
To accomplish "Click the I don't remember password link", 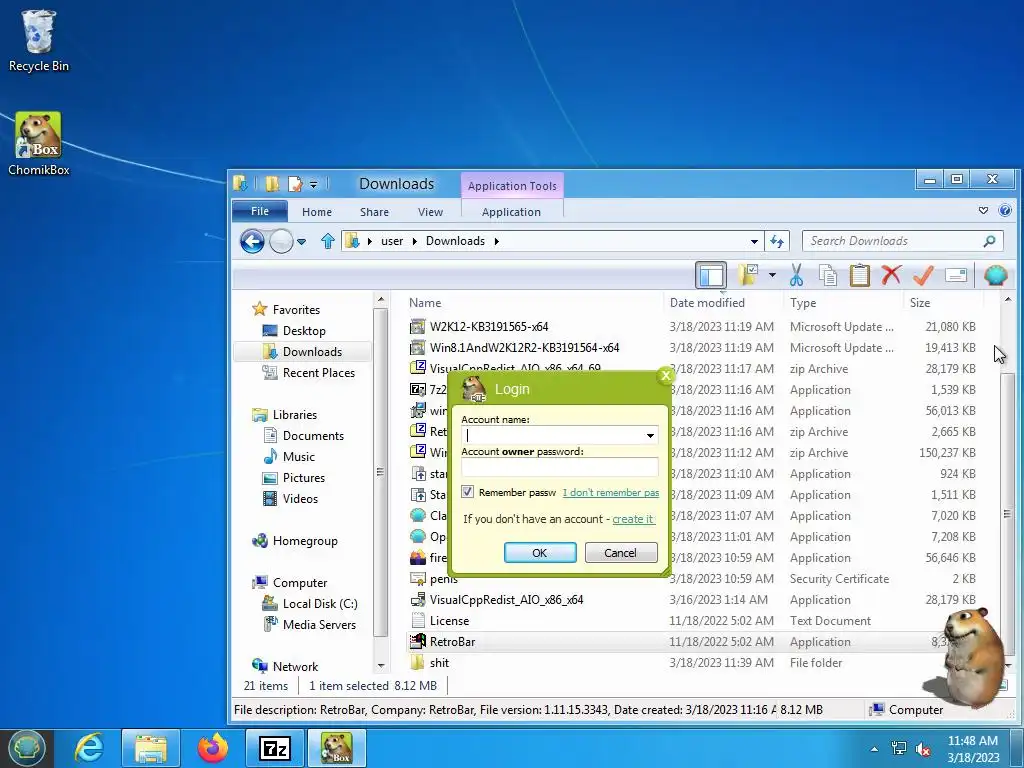I will [x=611, y=492].
